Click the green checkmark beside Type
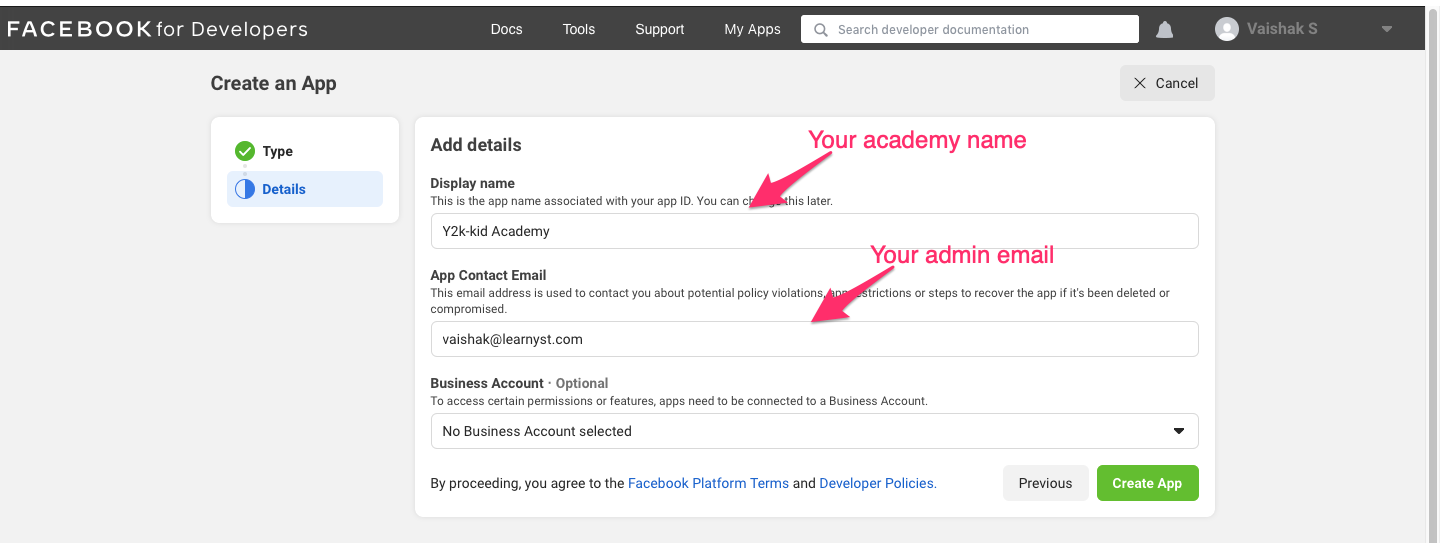This screenshot has height=543, width=1440. (x=245, y=151)
